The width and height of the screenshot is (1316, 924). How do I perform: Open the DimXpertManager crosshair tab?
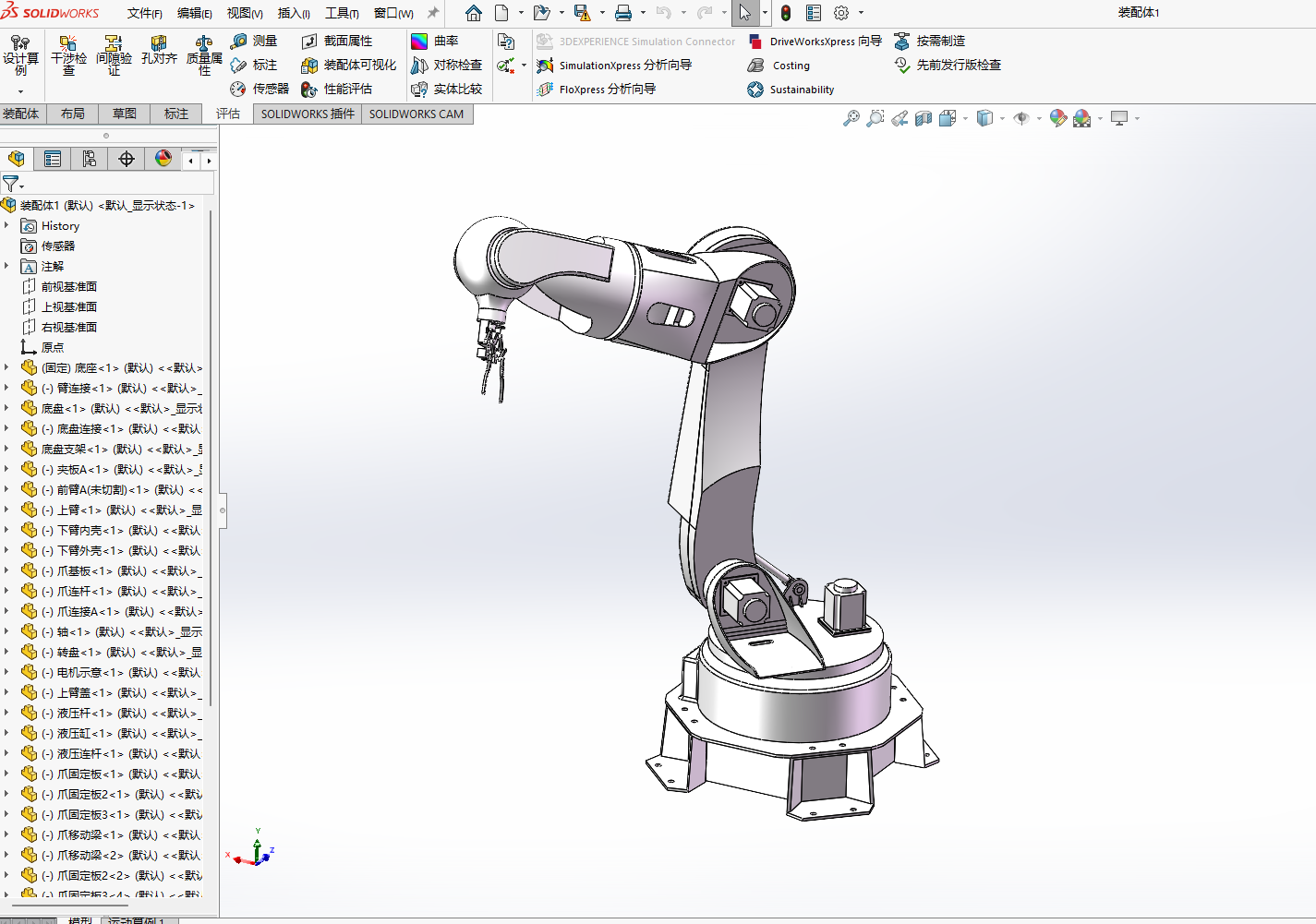click(127, 159)
